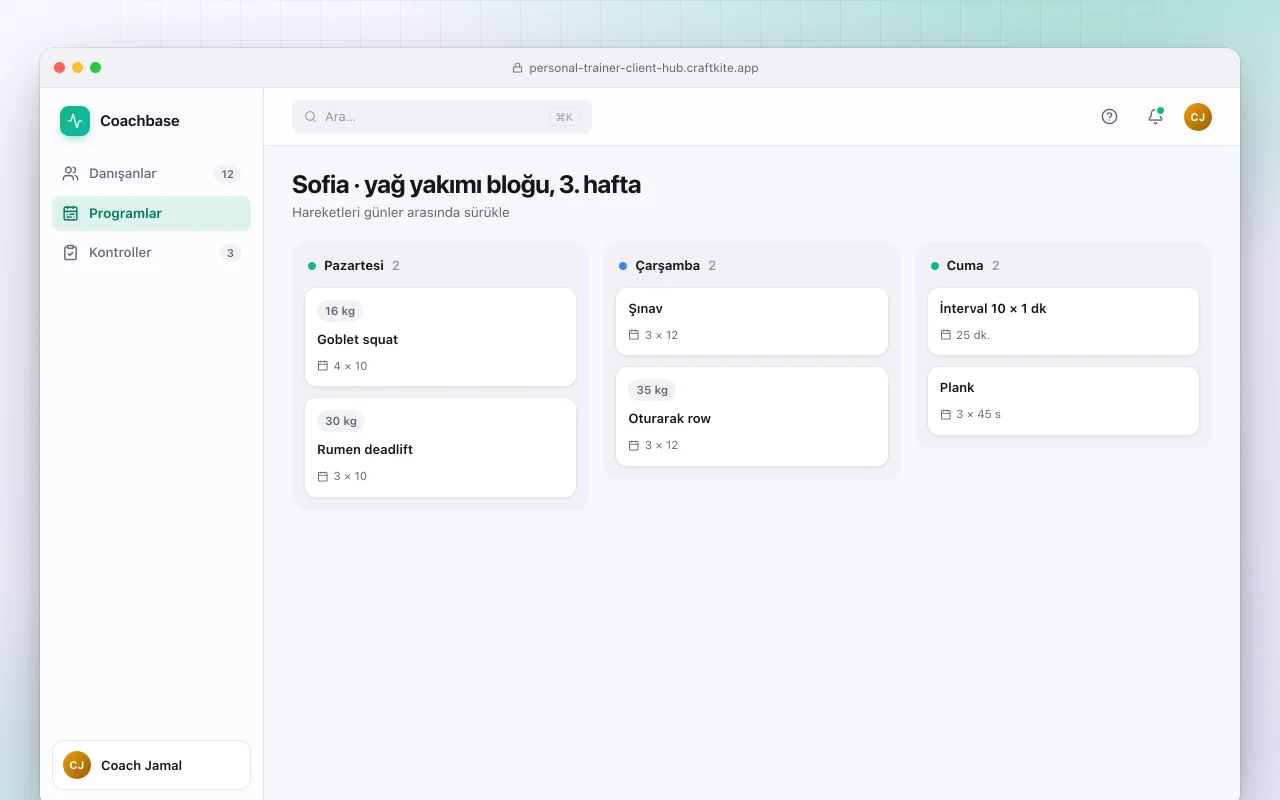Click the 16 kg weight tag

340,311
